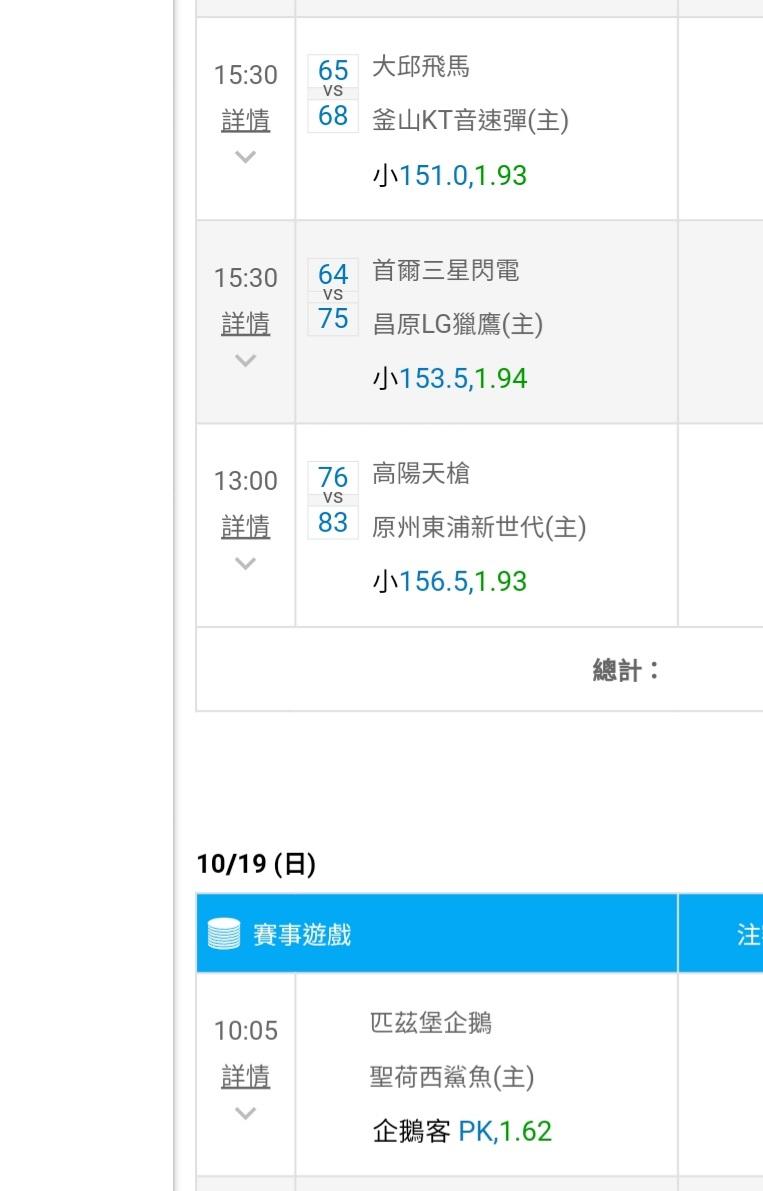Click the team name 釜山KT音速彈(主)
The width and height of the screenshot is (763, 1191).
click(x=470, y=121)
